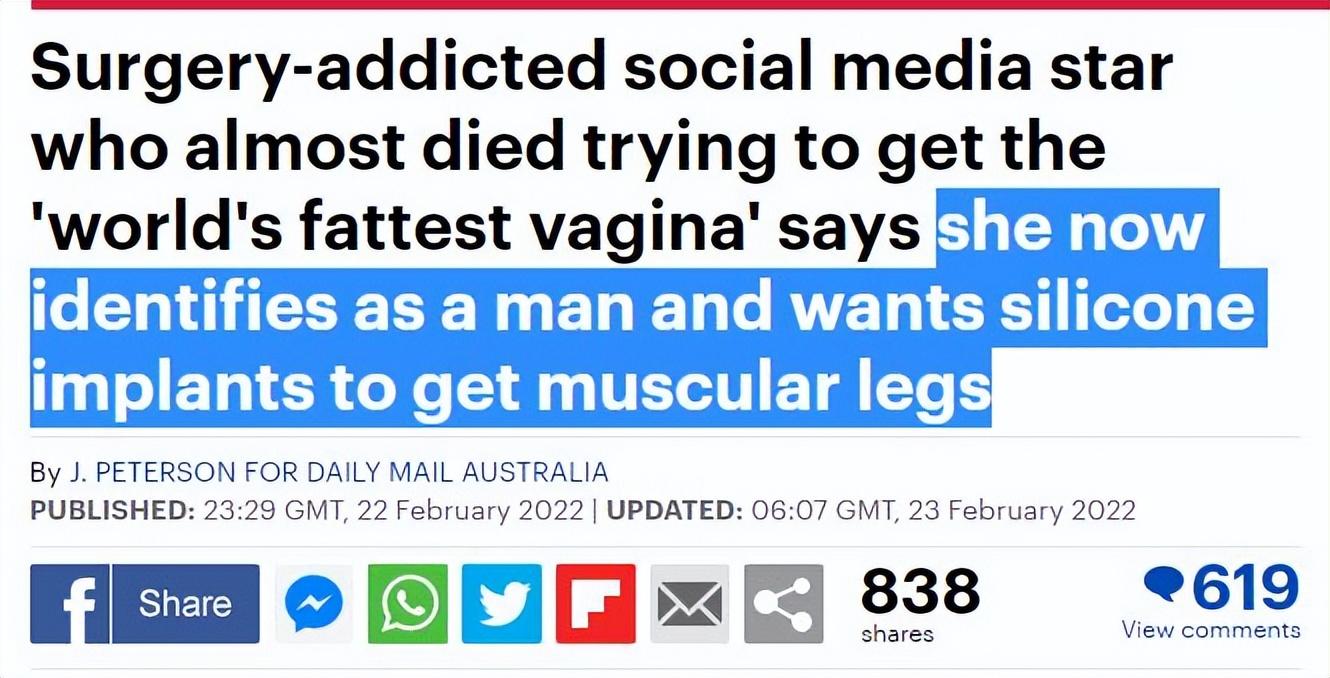Share article on Flipboard

click(x=596, y=603)
